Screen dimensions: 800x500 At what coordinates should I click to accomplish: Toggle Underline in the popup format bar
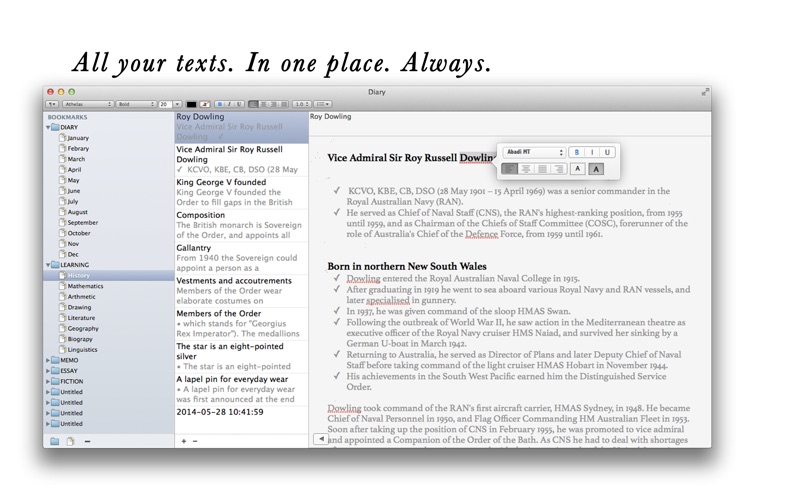tap(607, 152)
